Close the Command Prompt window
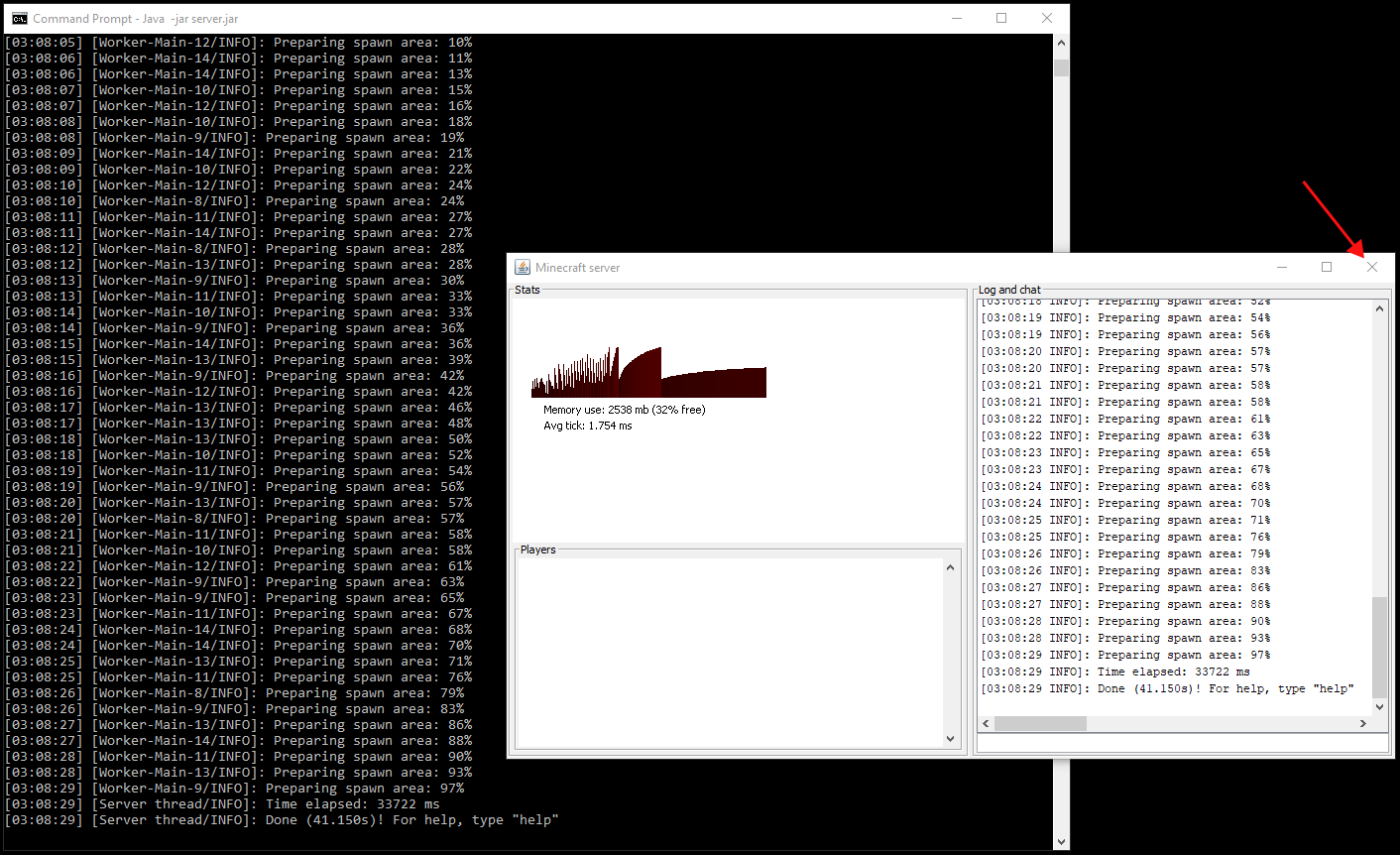 point(1047,18)
